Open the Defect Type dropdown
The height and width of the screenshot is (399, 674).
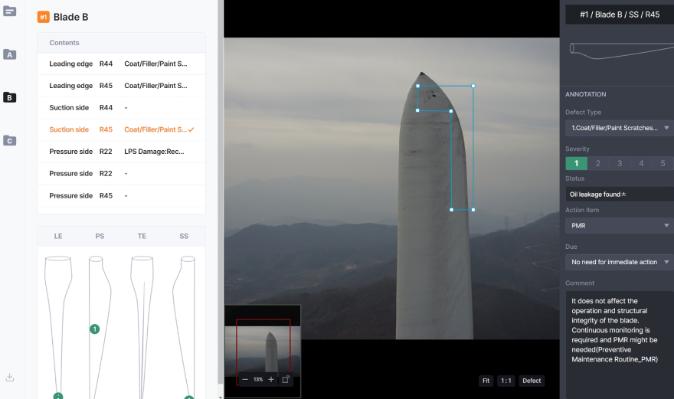pos(619,128)
